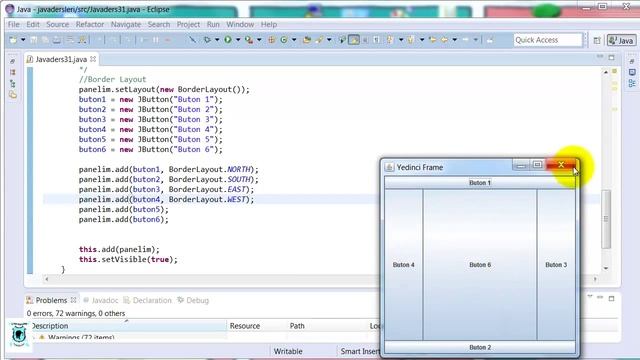
Task: Click the Next Annotation icon
Action: coord(391,40)
